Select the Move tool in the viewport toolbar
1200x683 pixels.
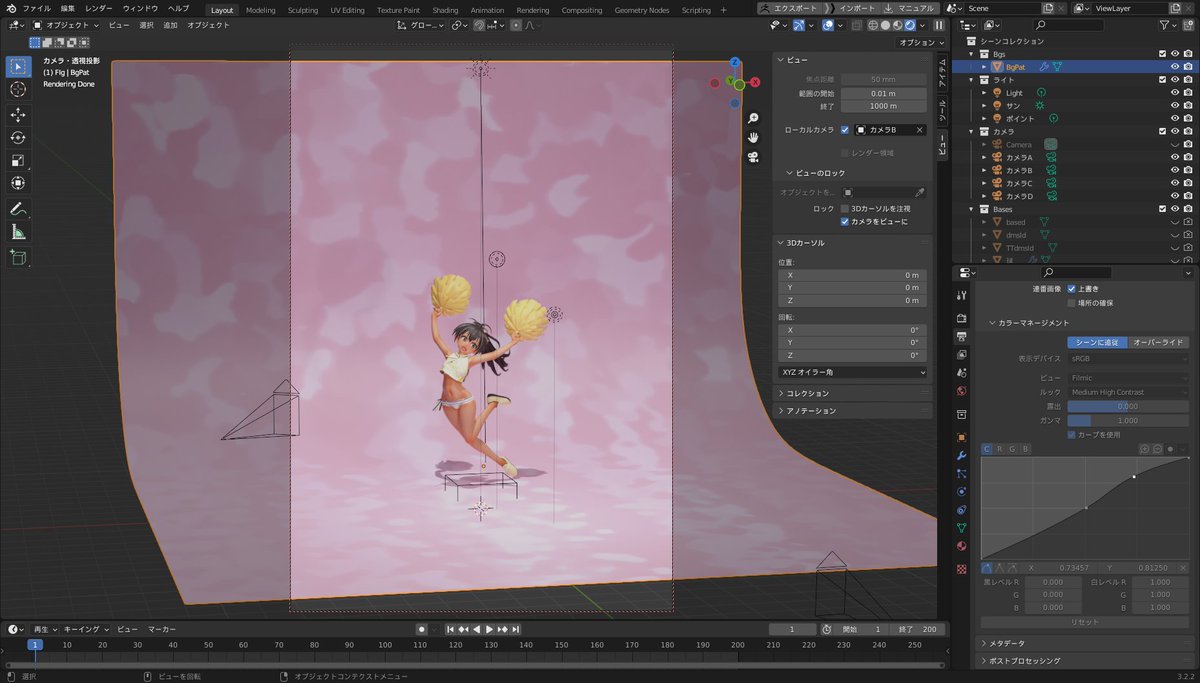point(18,115)
